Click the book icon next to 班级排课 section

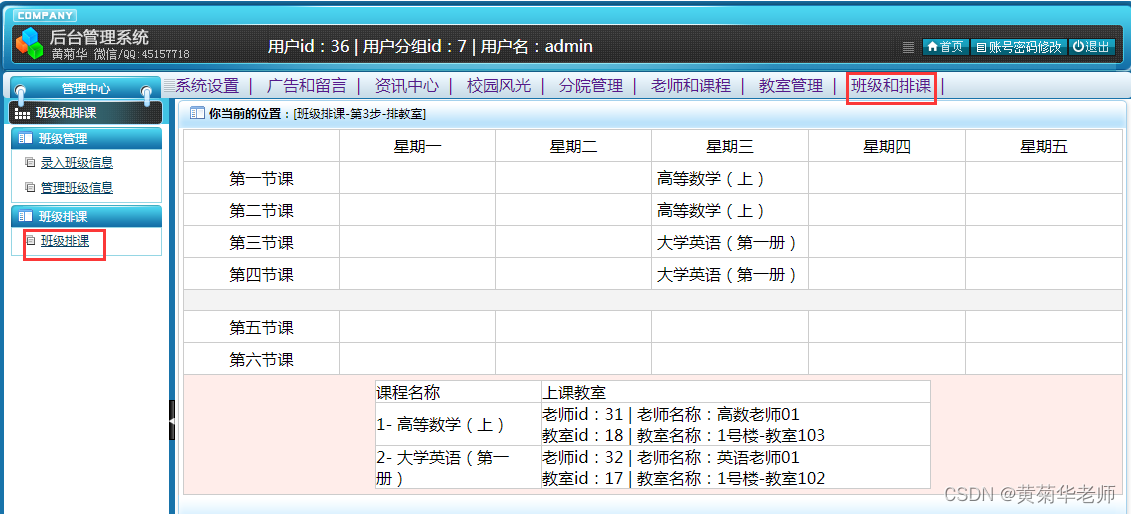coord(25,216)
